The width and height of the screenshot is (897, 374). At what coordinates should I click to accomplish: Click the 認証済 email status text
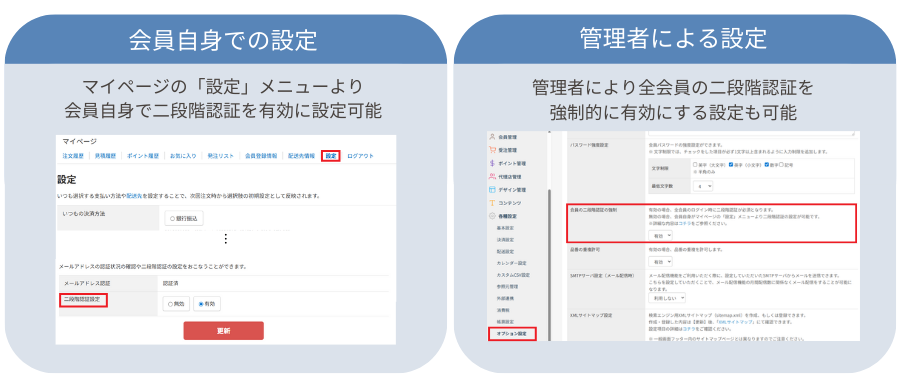tap(171, 283)
